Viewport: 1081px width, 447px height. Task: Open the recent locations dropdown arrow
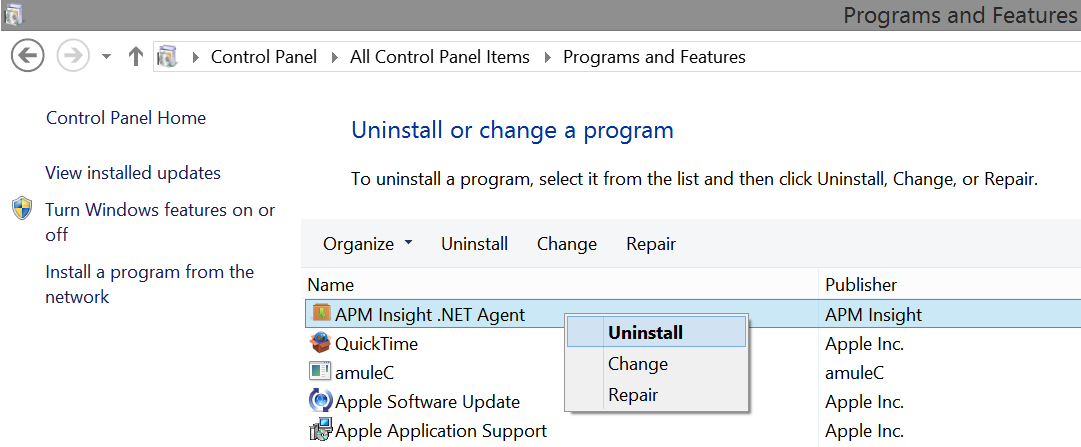107,57
